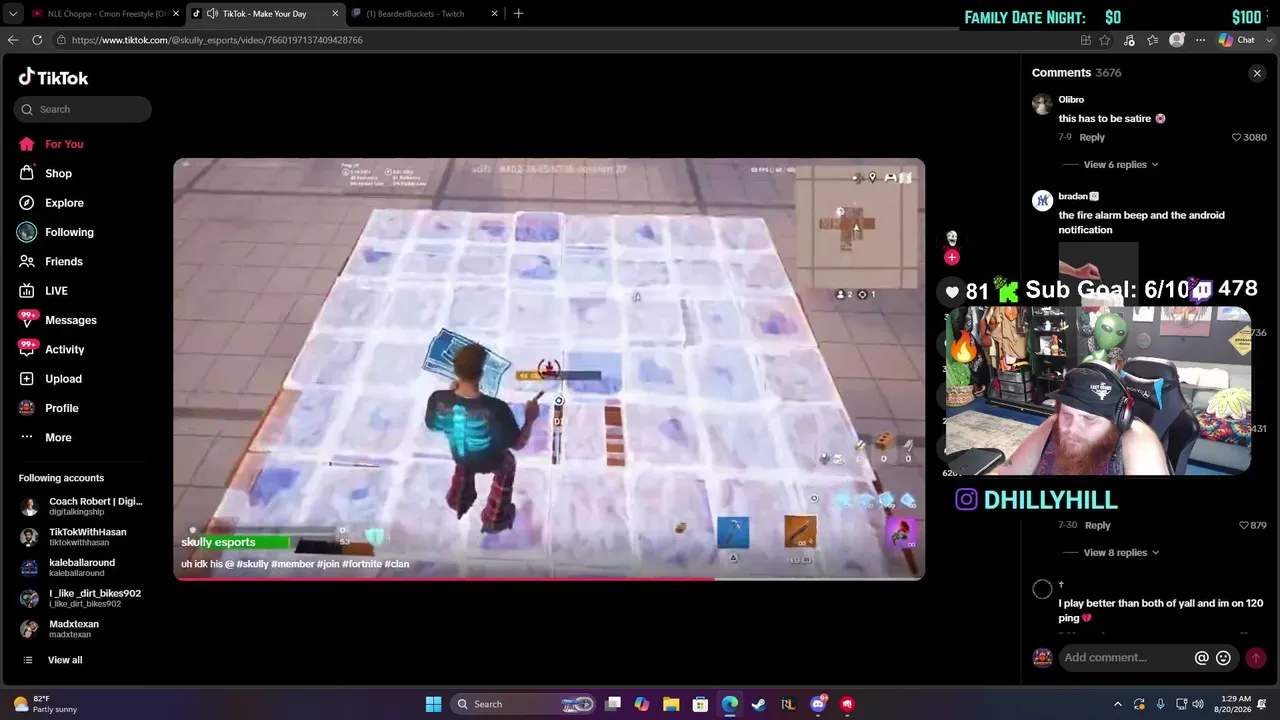This screenshot has width=1280, height=720.
Task: Expand View 8 replies
Action: pyautogui.click(x=1121, y=553)
